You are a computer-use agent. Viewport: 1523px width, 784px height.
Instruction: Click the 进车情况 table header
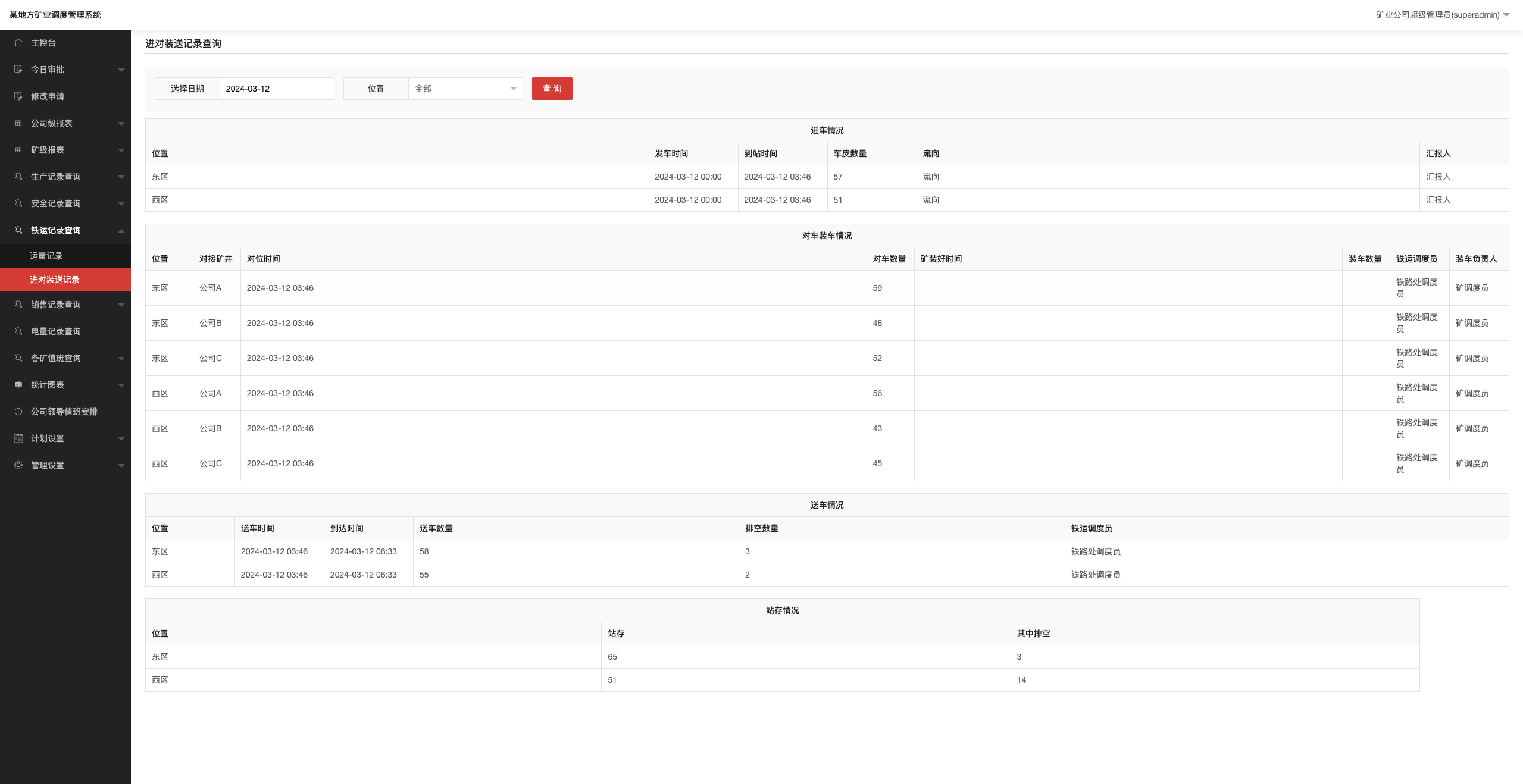tap(827, 130)
